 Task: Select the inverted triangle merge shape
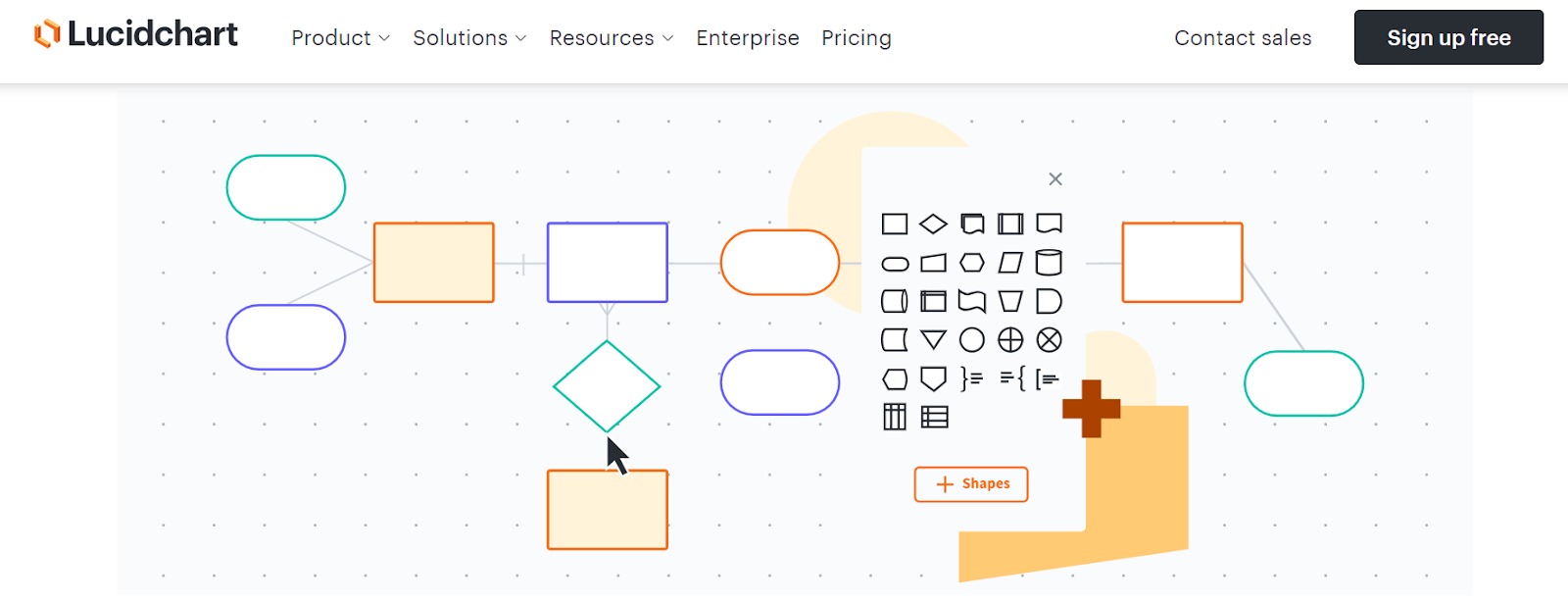click(933, 340)
